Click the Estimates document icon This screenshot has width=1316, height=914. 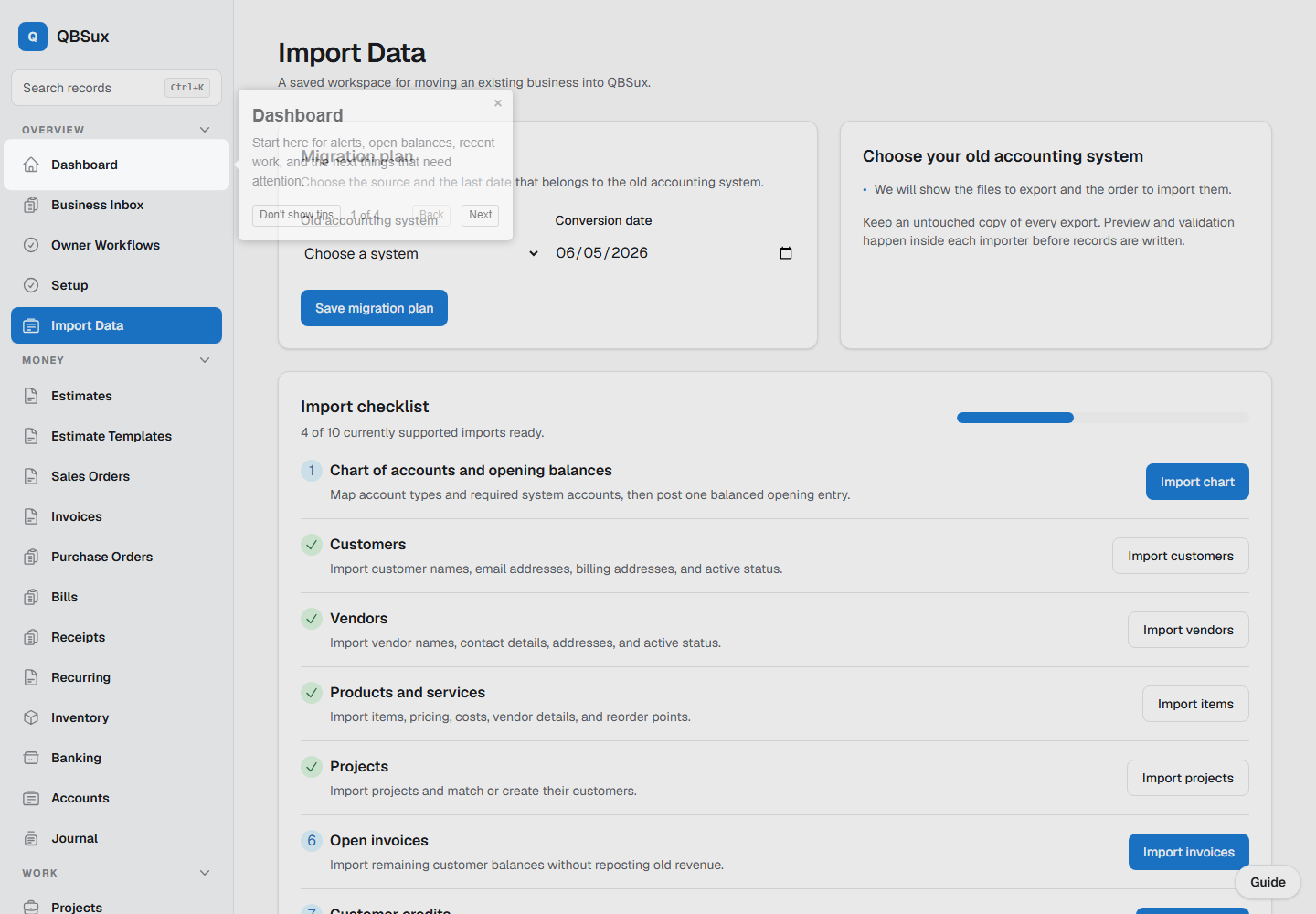(x=31, y=396)
